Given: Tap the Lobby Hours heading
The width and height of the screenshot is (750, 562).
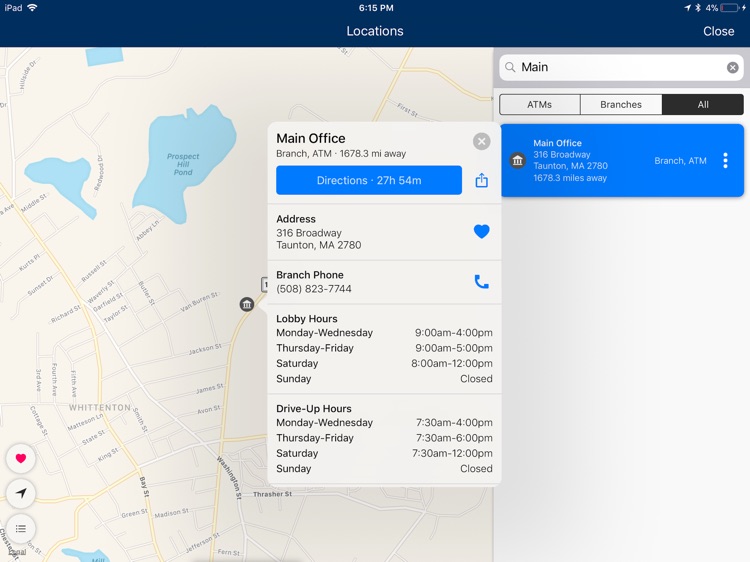Looking at the screenshot, I should (307, 319).
